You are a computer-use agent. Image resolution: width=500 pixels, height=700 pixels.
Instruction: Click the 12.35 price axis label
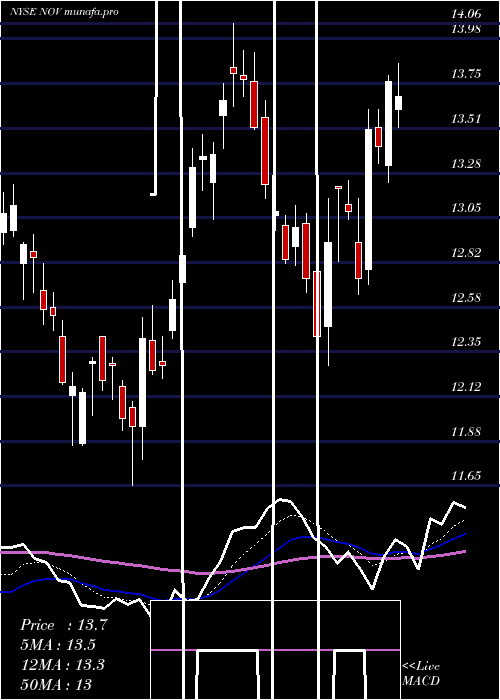(466, 342)
